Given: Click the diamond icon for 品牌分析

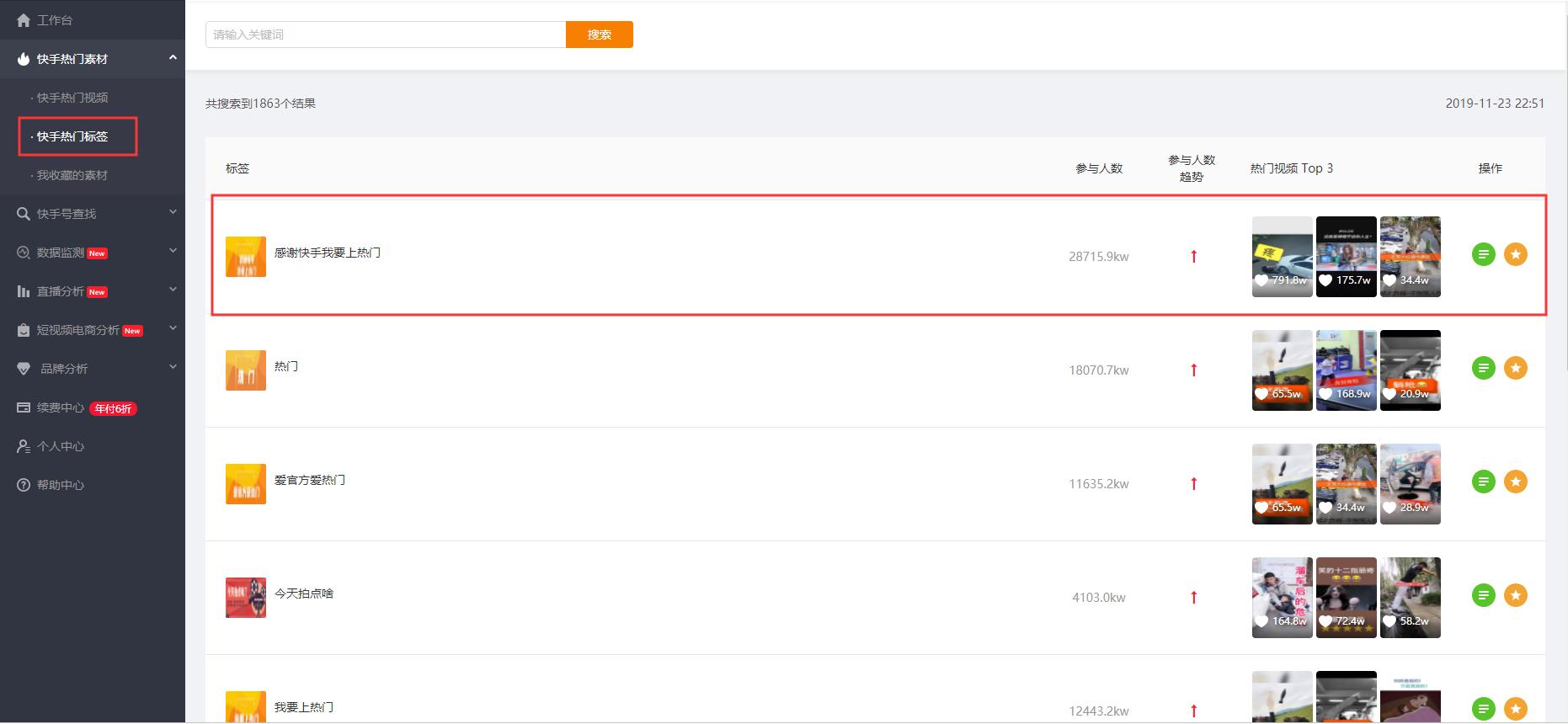Looking at the screenshot, I should 24,369.
